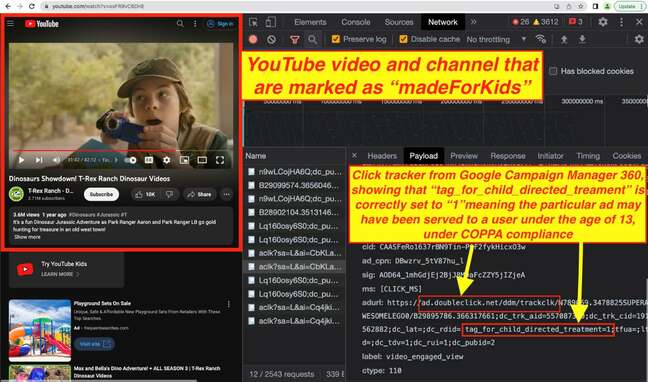
Task: Play the video
Action: coord(21,160)
